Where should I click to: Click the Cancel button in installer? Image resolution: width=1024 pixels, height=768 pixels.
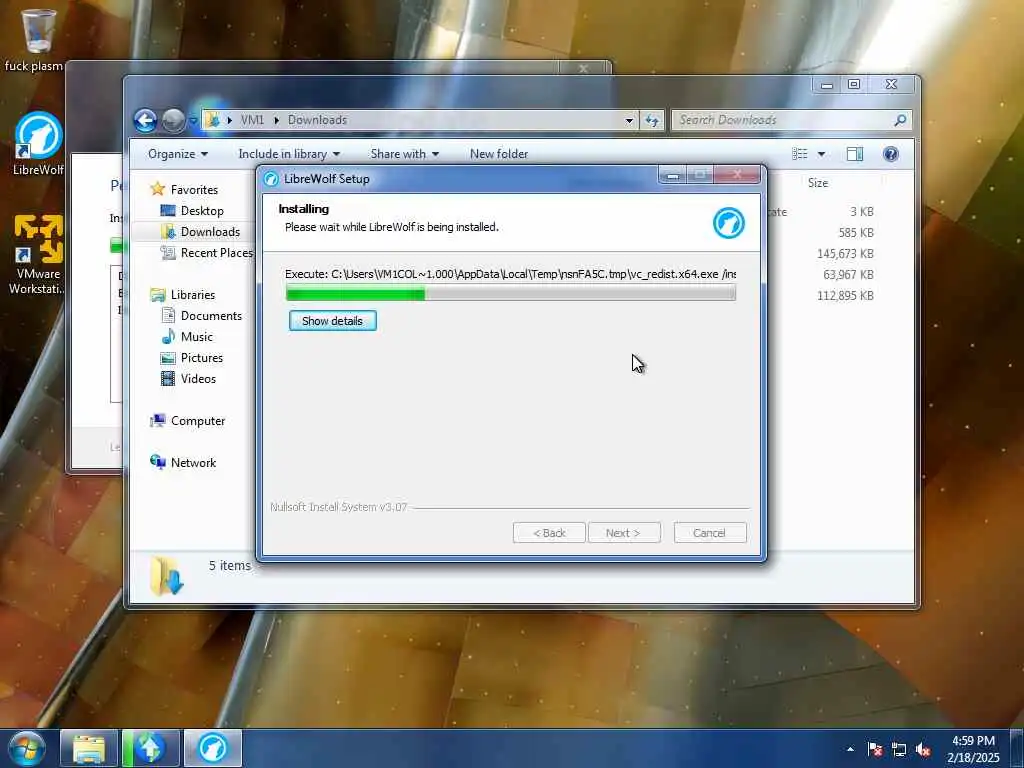click(709, 533)
